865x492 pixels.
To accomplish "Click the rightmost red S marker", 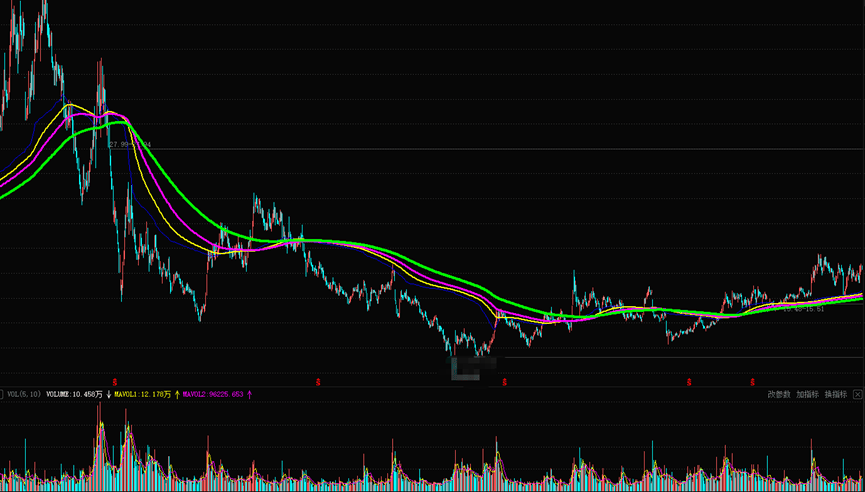I will pos(752,381).
